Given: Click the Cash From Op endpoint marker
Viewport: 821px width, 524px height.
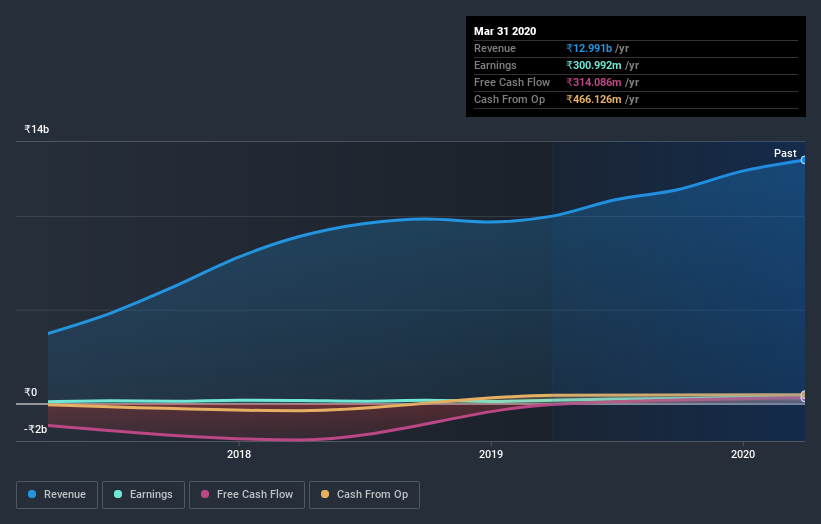Looking at the screenshot, I should (803, 395).
